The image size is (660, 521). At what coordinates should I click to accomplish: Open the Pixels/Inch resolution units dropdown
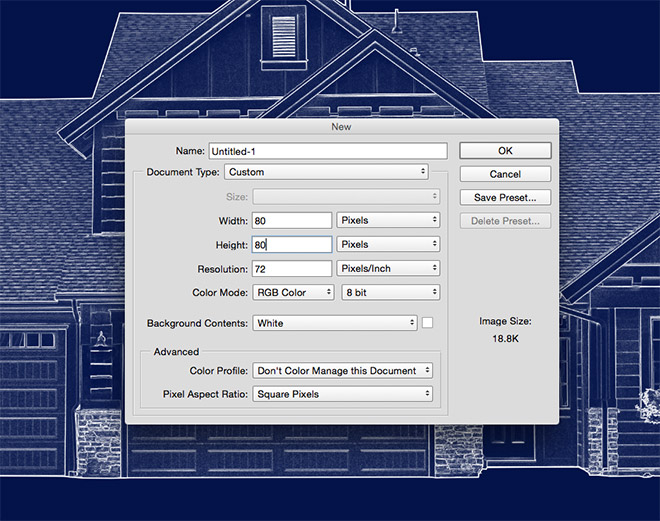click(389, 269)
